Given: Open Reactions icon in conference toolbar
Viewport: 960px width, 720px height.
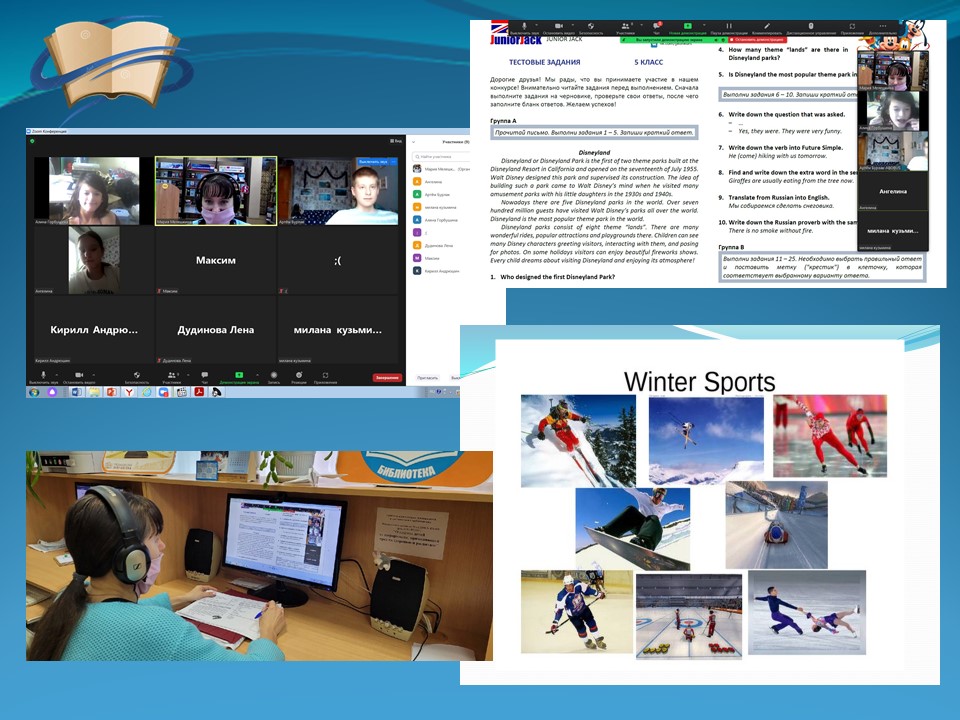Looking at the screenshot, I should coord(299,375).
